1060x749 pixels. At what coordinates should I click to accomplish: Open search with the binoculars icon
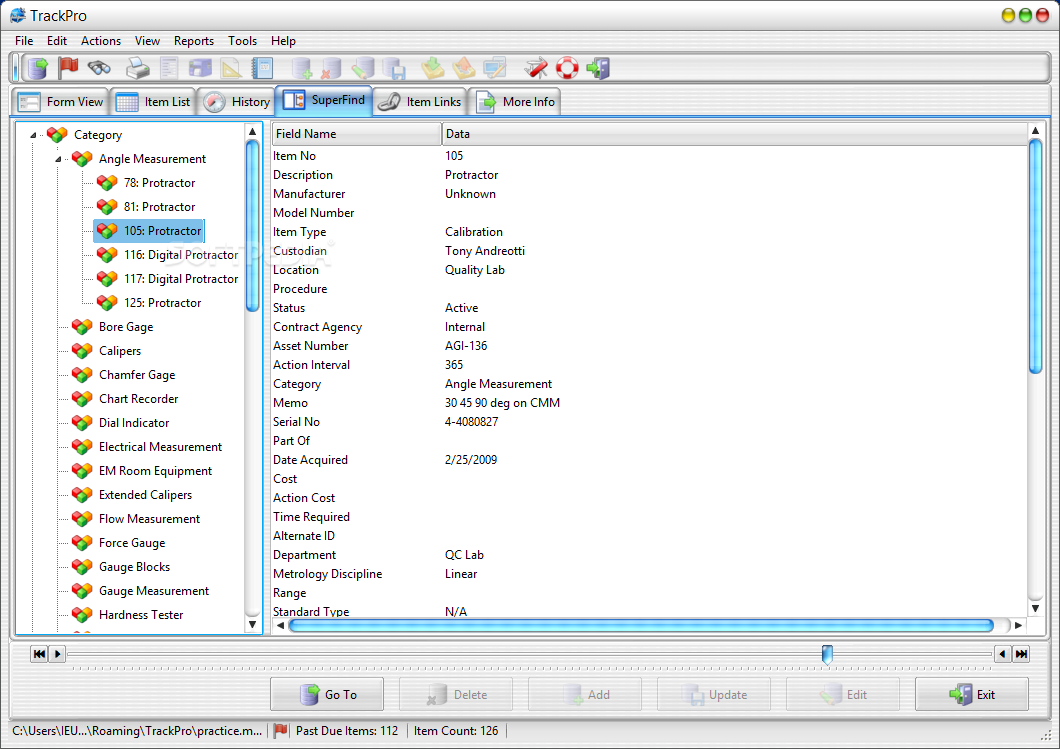[x=99, y=68]
